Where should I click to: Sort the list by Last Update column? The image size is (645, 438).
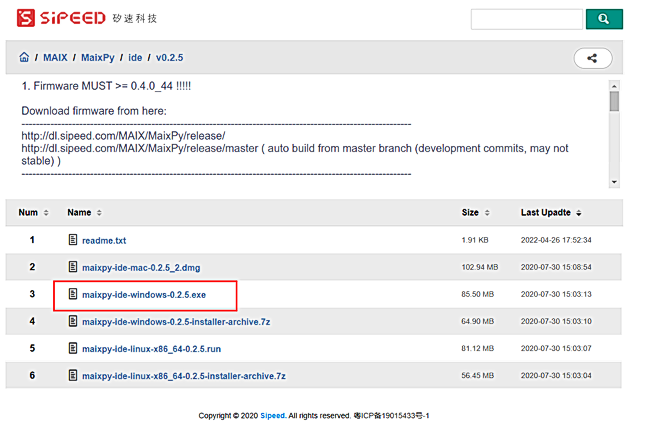point(551,213)
